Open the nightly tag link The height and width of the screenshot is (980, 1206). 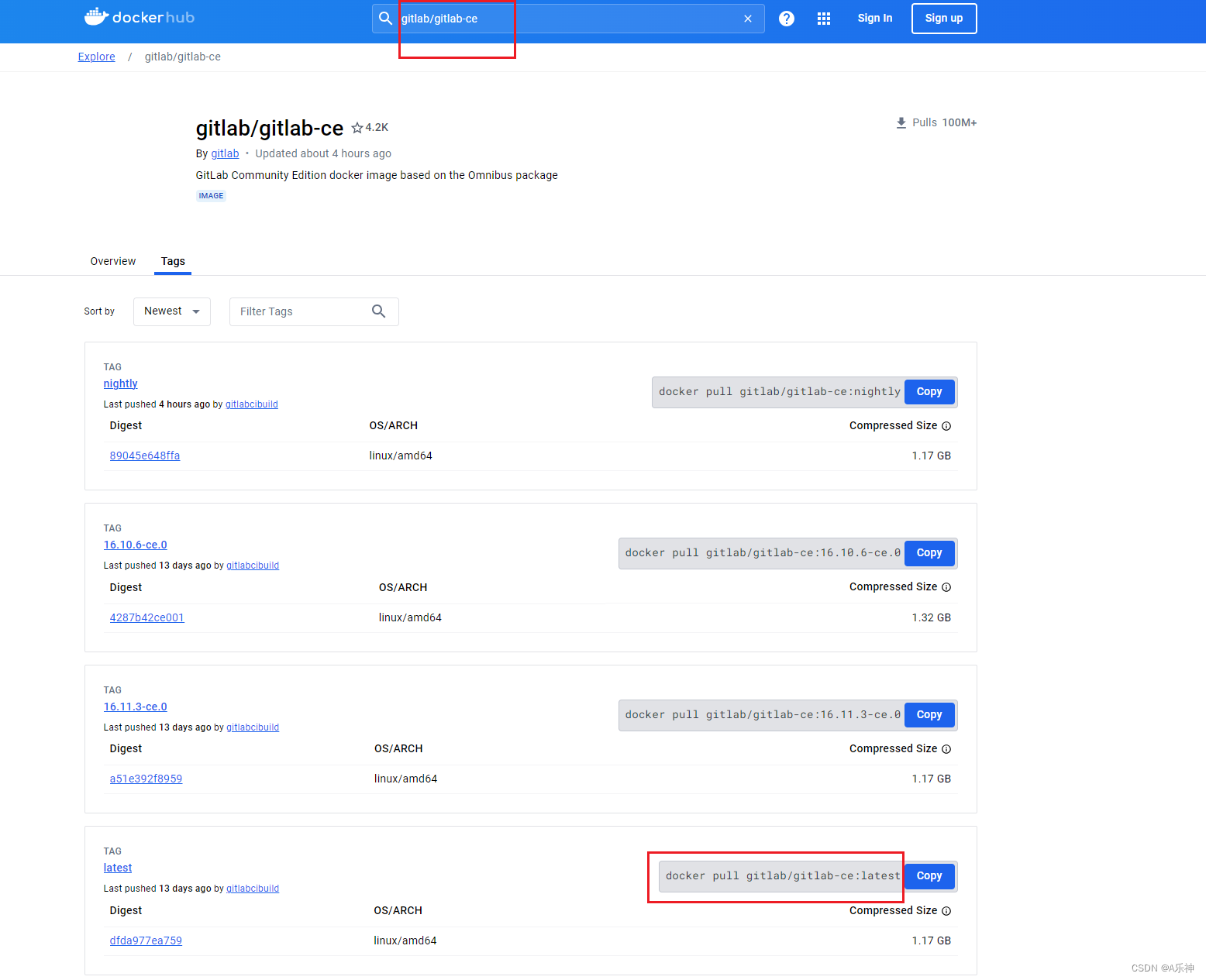pos(120,383)
